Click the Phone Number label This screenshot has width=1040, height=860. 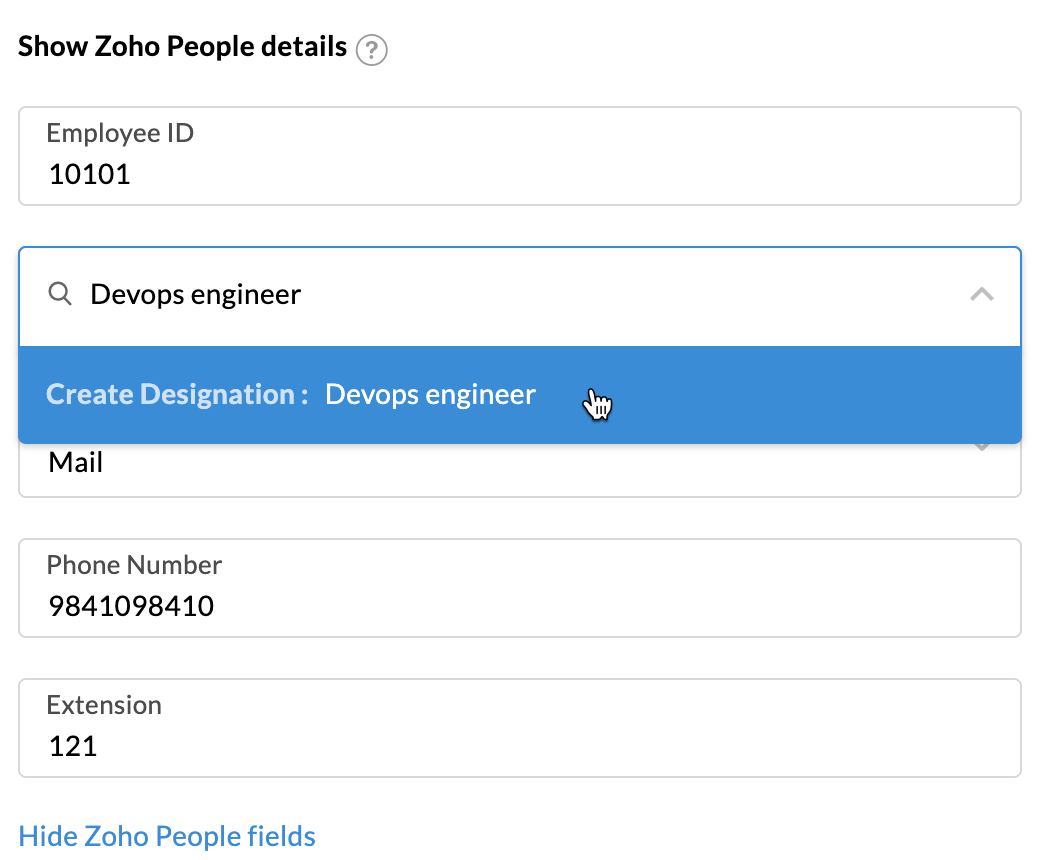134,565
